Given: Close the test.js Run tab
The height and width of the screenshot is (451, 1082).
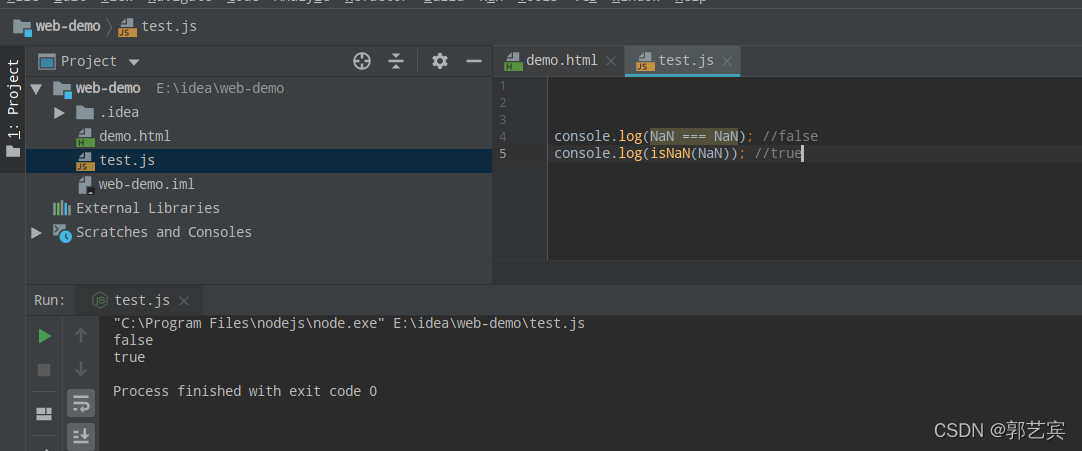Looking at the screenshot, I should coord(184,301).
